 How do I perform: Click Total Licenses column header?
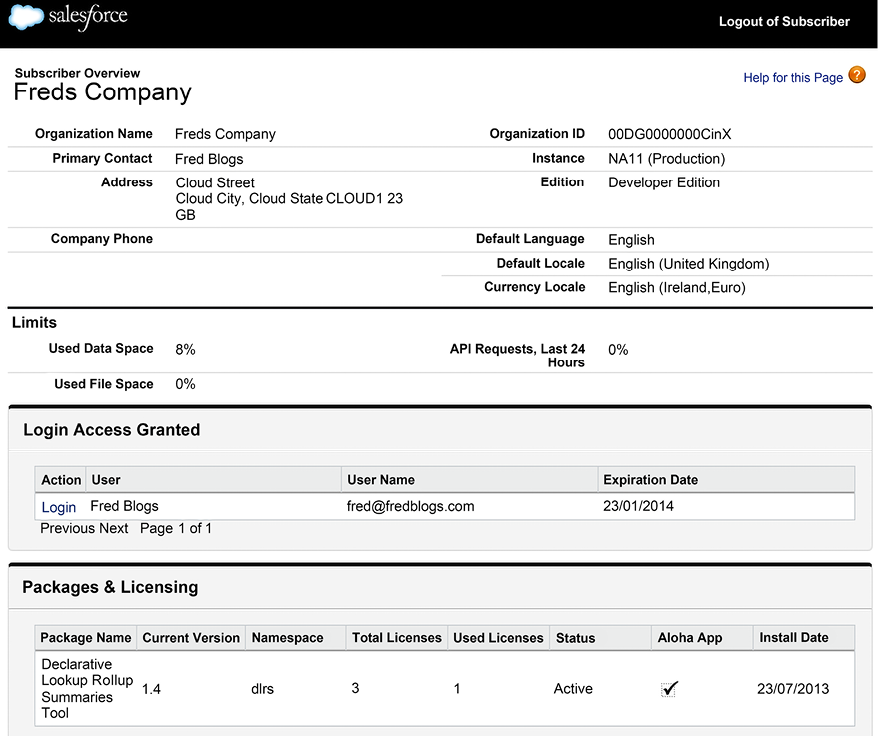tap(396, 637)
